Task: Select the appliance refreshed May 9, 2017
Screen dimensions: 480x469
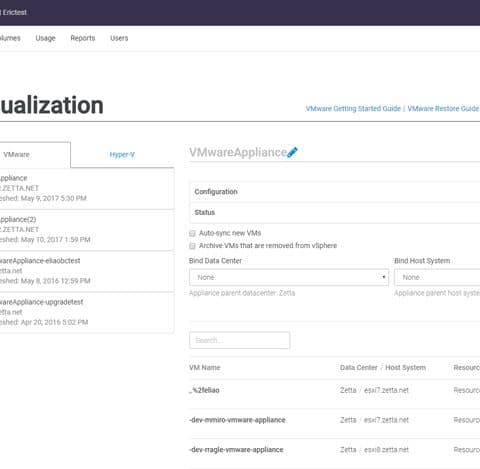Action: [x=87, y=188]
